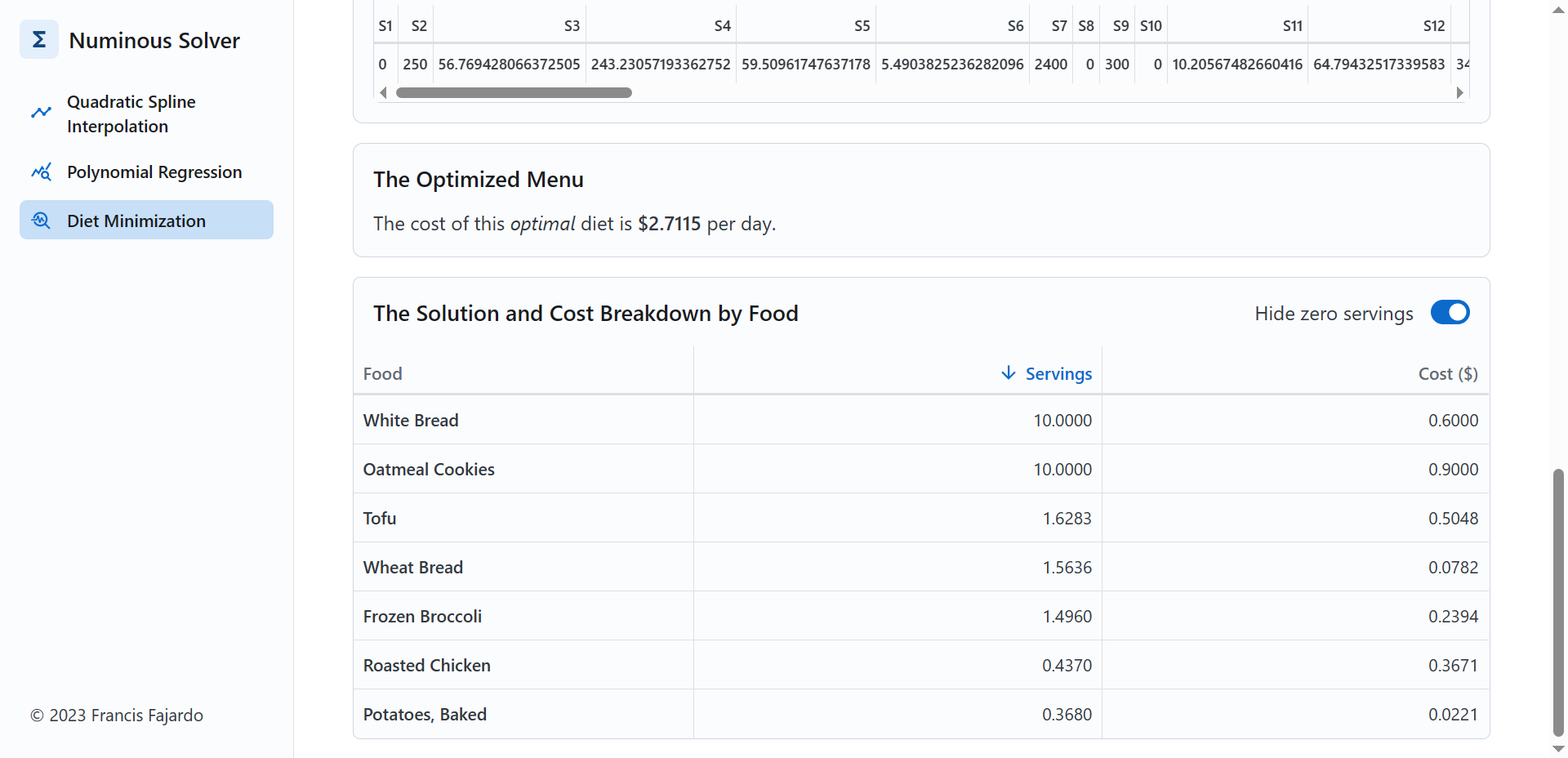1568x758 pixels.
Task: Select the Quadratic Spline Interpolation chart icon
Action: [42, 111]
